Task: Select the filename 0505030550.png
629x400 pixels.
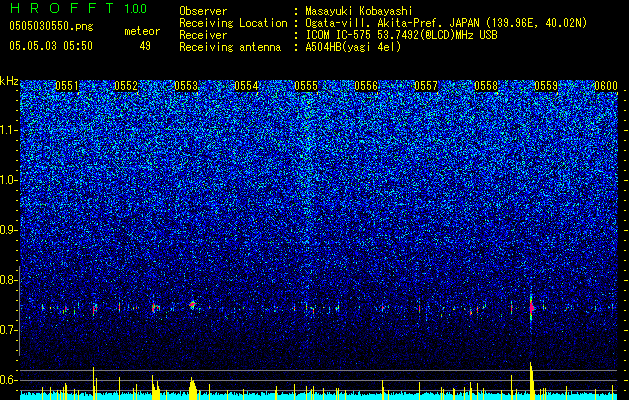Action: [51, 26]
